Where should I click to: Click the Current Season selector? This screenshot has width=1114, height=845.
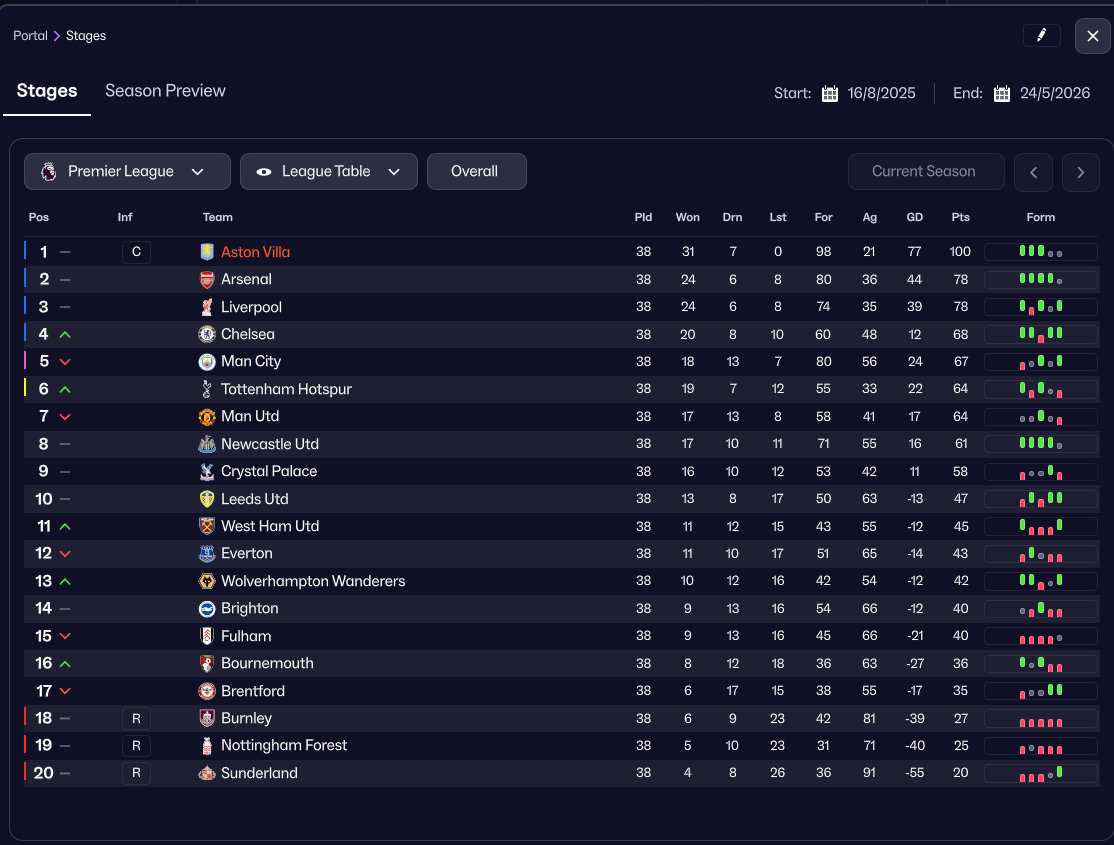click(x=925, y=172)
